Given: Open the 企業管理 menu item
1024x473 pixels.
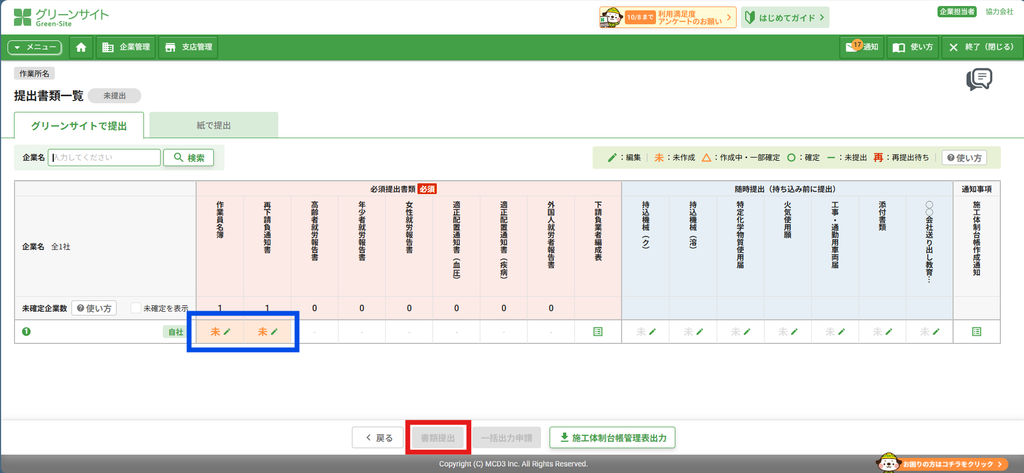Looking at the screenshot, I should click(x=126, y=47).
